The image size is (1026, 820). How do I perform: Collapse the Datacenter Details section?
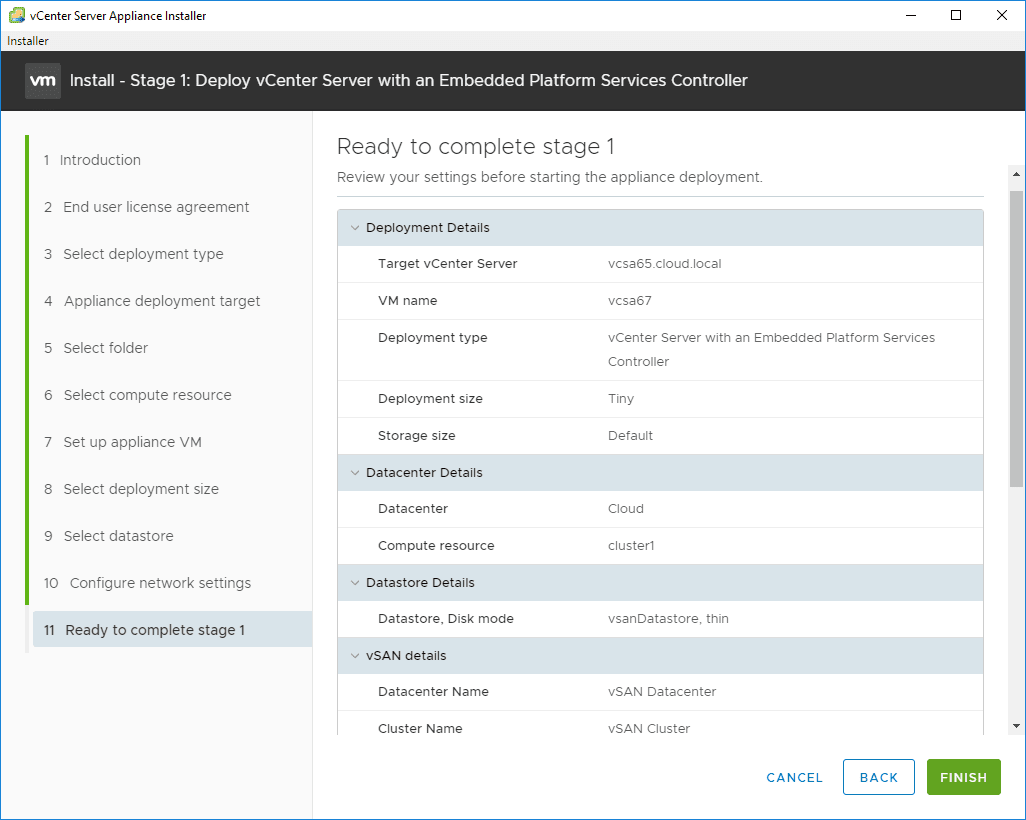click(354, 473)
